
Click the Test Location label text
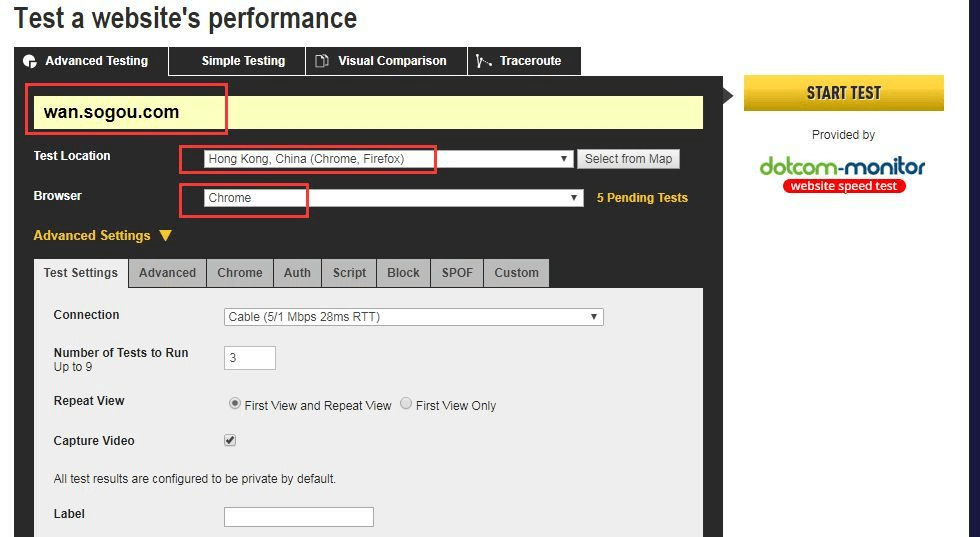click(x=72, y=156)
